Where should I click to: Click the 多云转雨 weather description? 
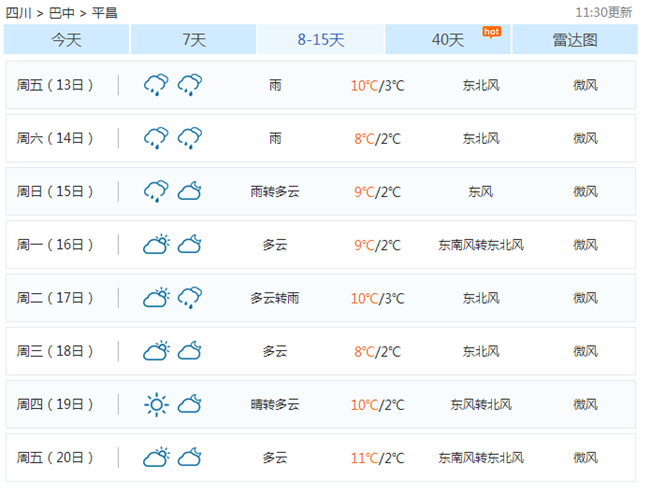[275, 298]
